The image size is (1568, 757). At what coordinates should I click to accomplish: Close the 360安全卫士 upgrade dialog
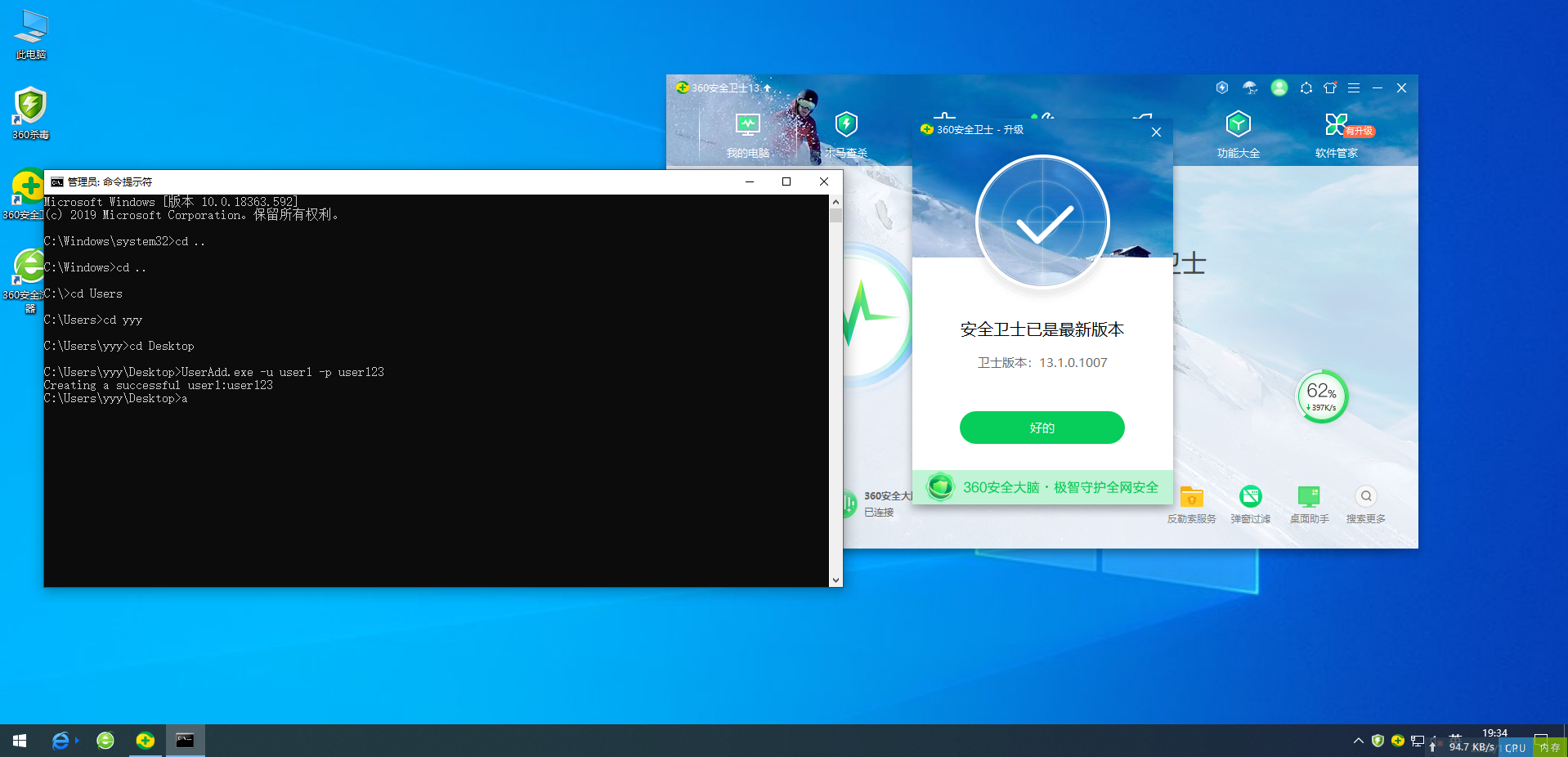pos(1156,132)
